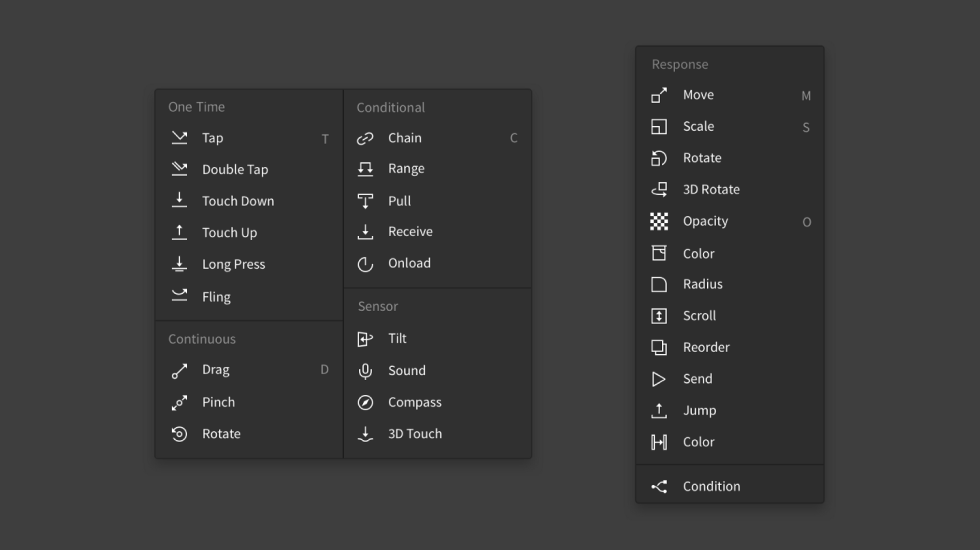Click the Fling trigger icon
Viewport: 980px width, 550px height.
tap(179, 295)
